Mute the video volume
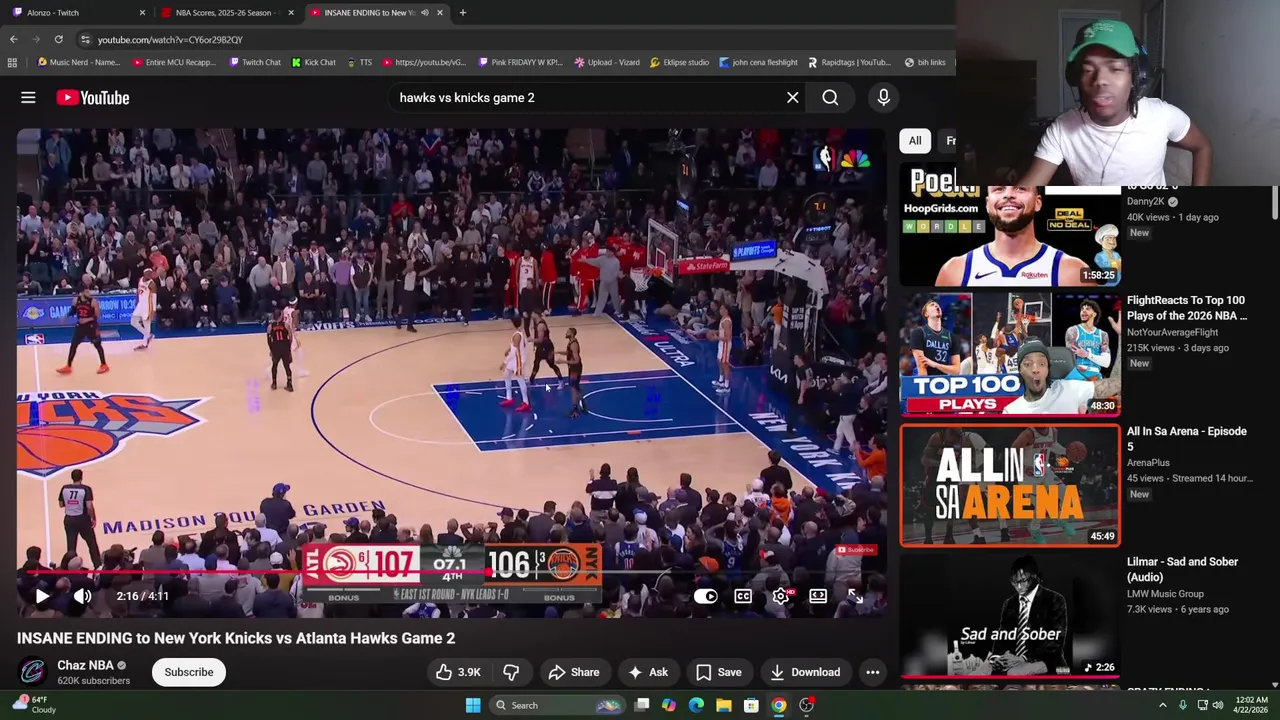The width and height of the screenshot is (1280, 720). pyautogui.click(x=83, y=596)
